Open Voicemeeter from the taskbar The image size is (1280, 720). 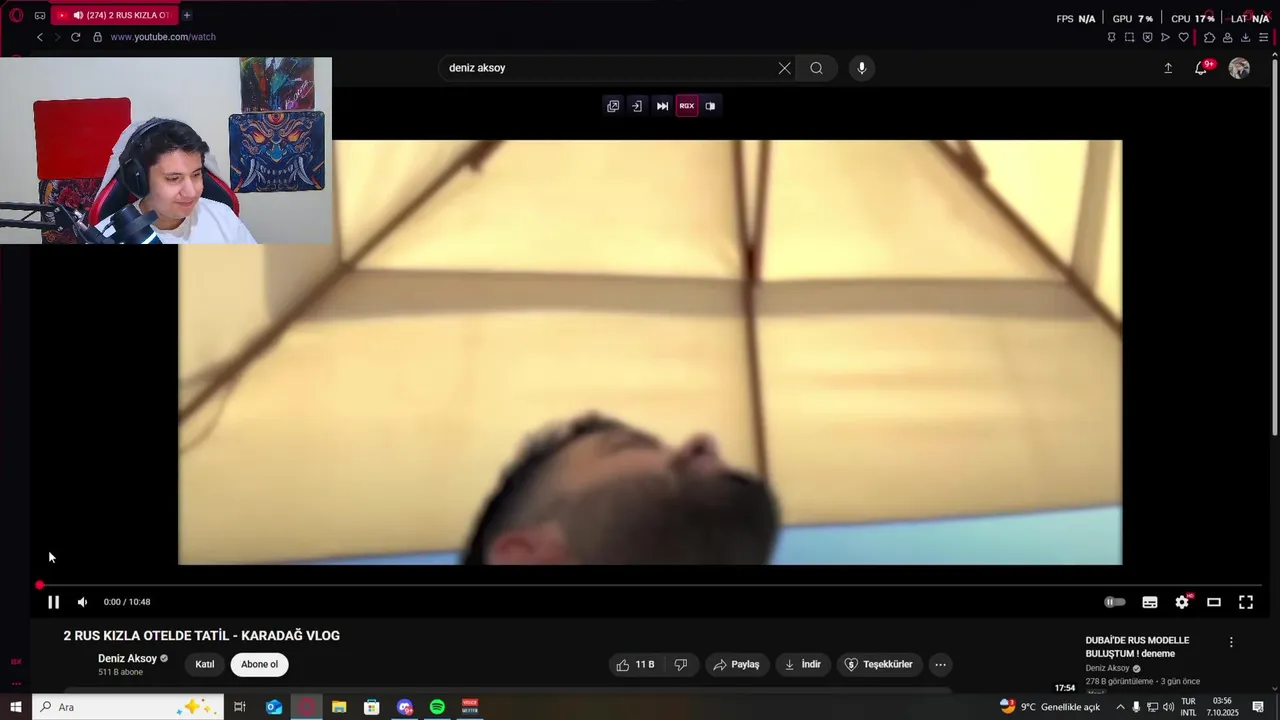(x=470, y=707)
